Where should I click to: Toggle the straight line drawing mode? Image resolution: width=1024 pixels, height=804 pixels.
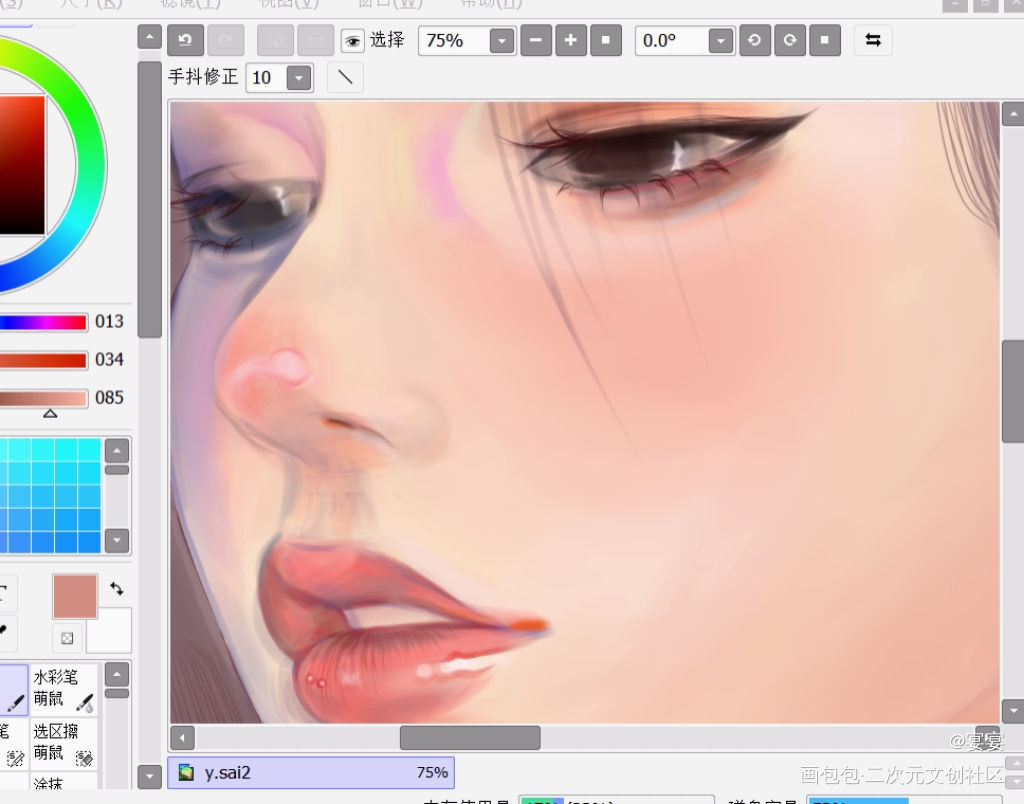[x=345, y=78]
